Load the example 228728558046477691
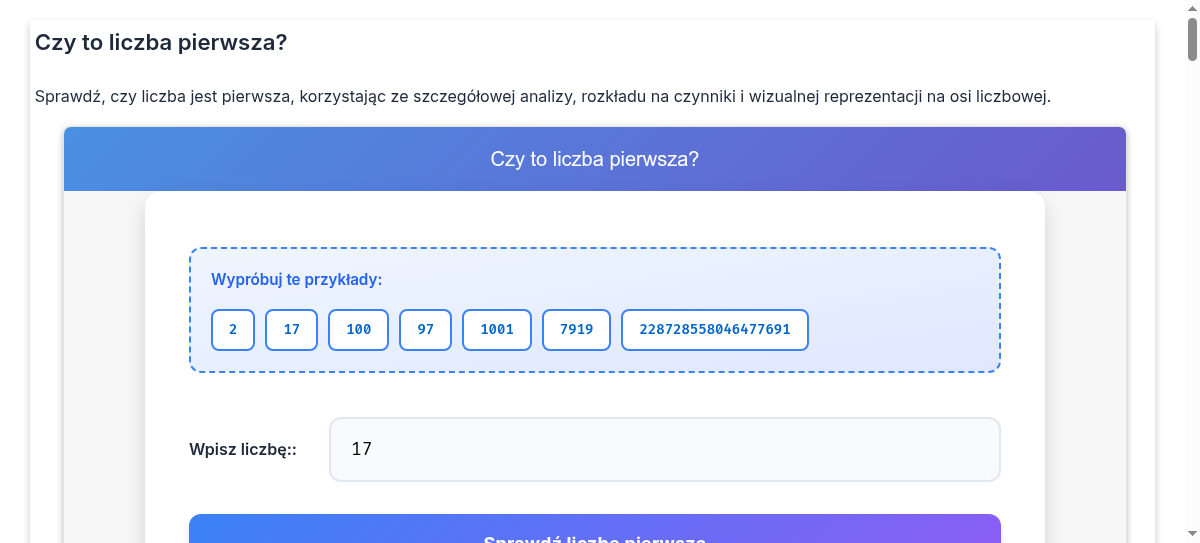The image size is (1200, 543). pyautogui.click(x=714, y=330)
